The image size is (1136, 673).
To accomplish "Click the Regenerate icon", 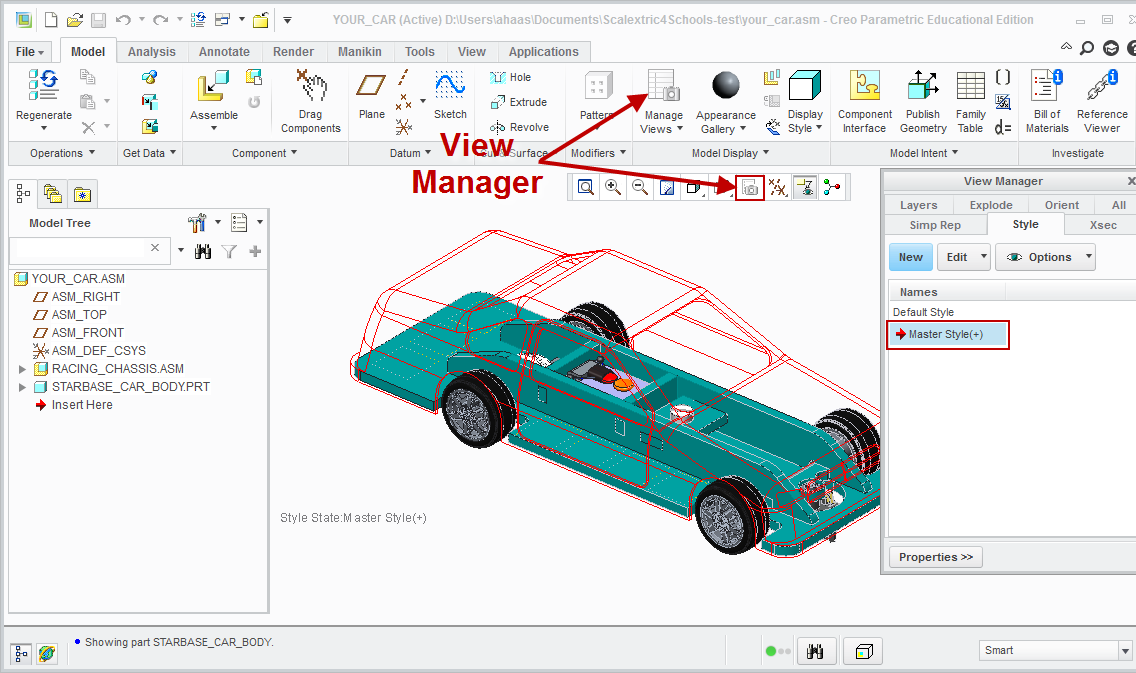I will tap(43, 85).
